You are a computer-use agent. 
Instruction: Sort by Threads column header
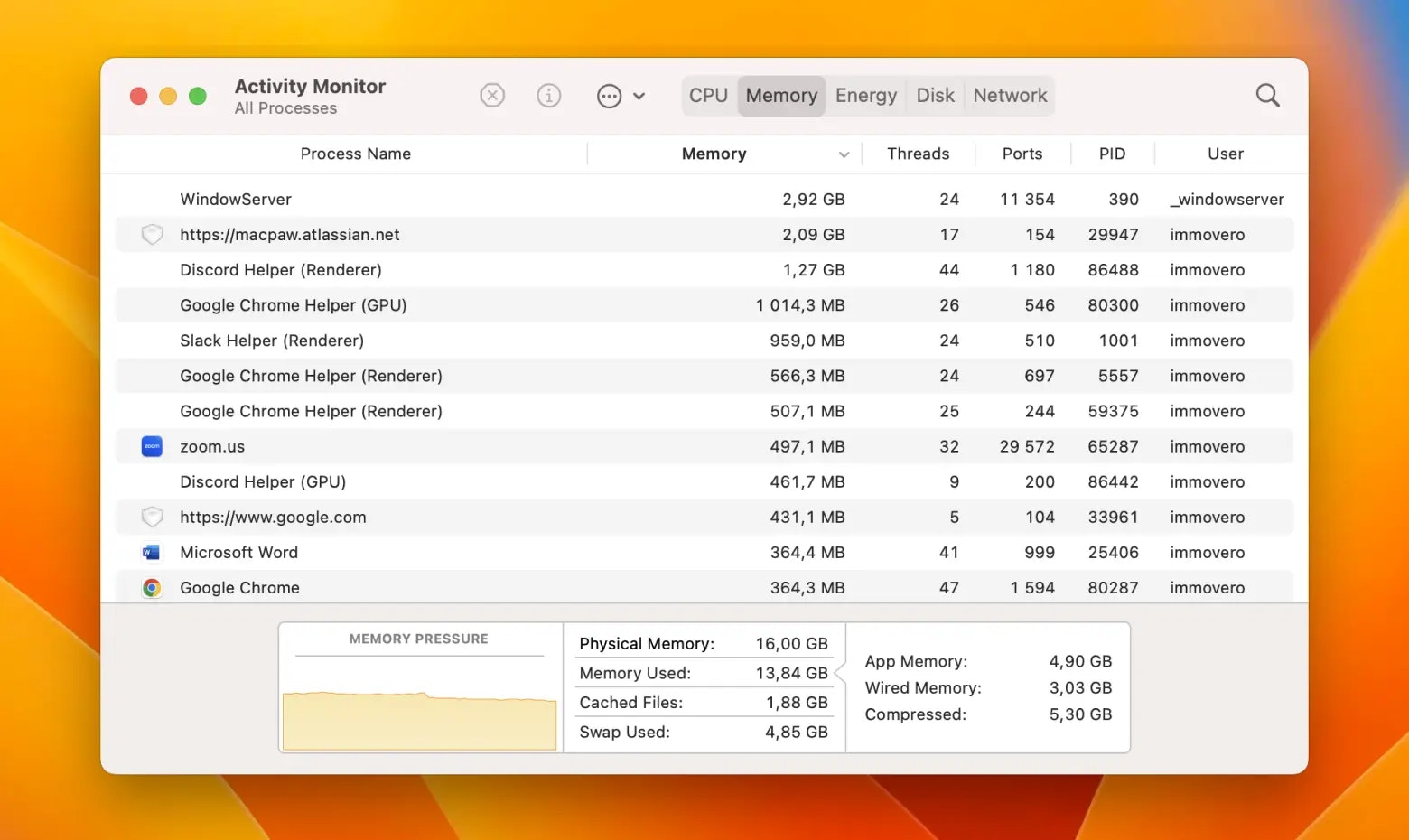click(x=919, y=154)
